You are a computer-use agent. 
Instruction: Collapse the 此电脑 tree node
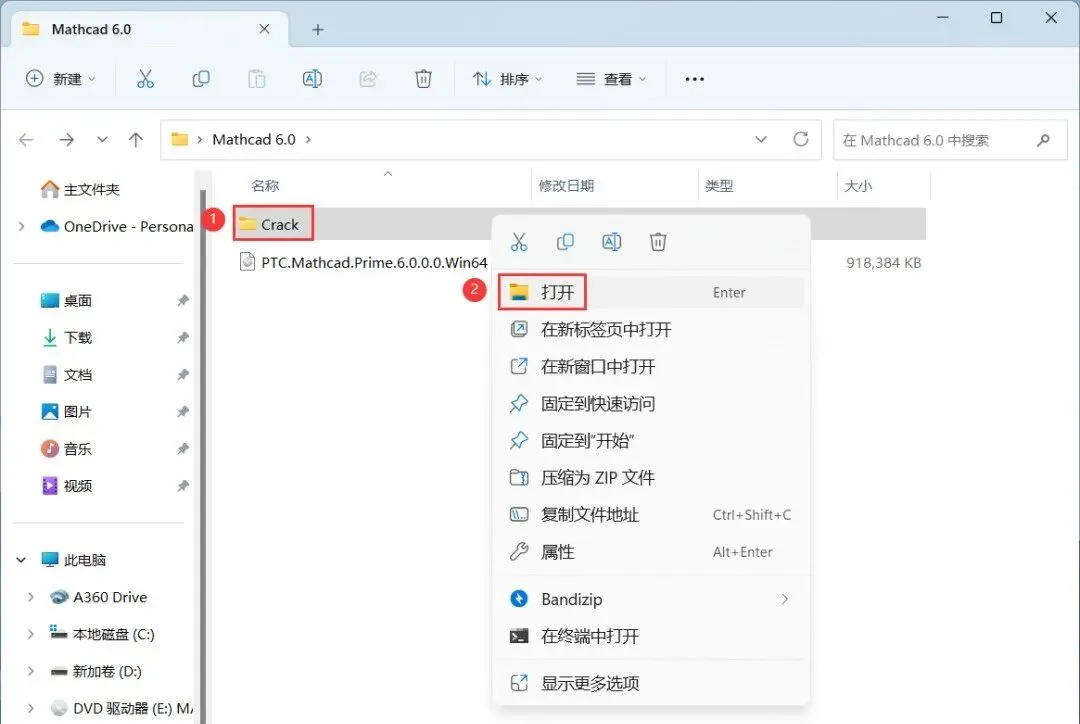coord(21,560)
